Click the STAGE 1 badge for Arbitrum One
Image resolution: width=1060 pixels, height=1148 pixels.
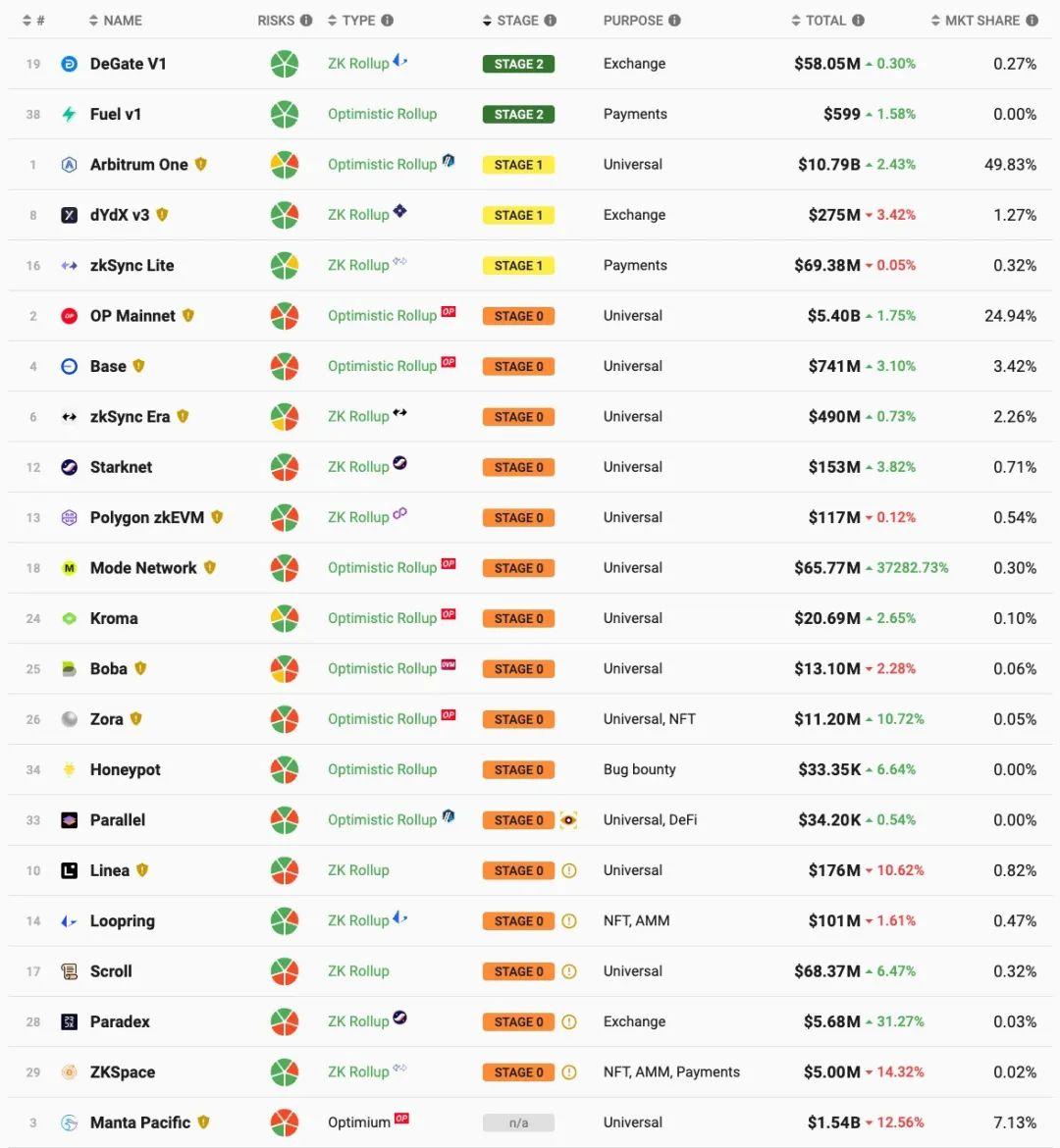click(518, 165)
